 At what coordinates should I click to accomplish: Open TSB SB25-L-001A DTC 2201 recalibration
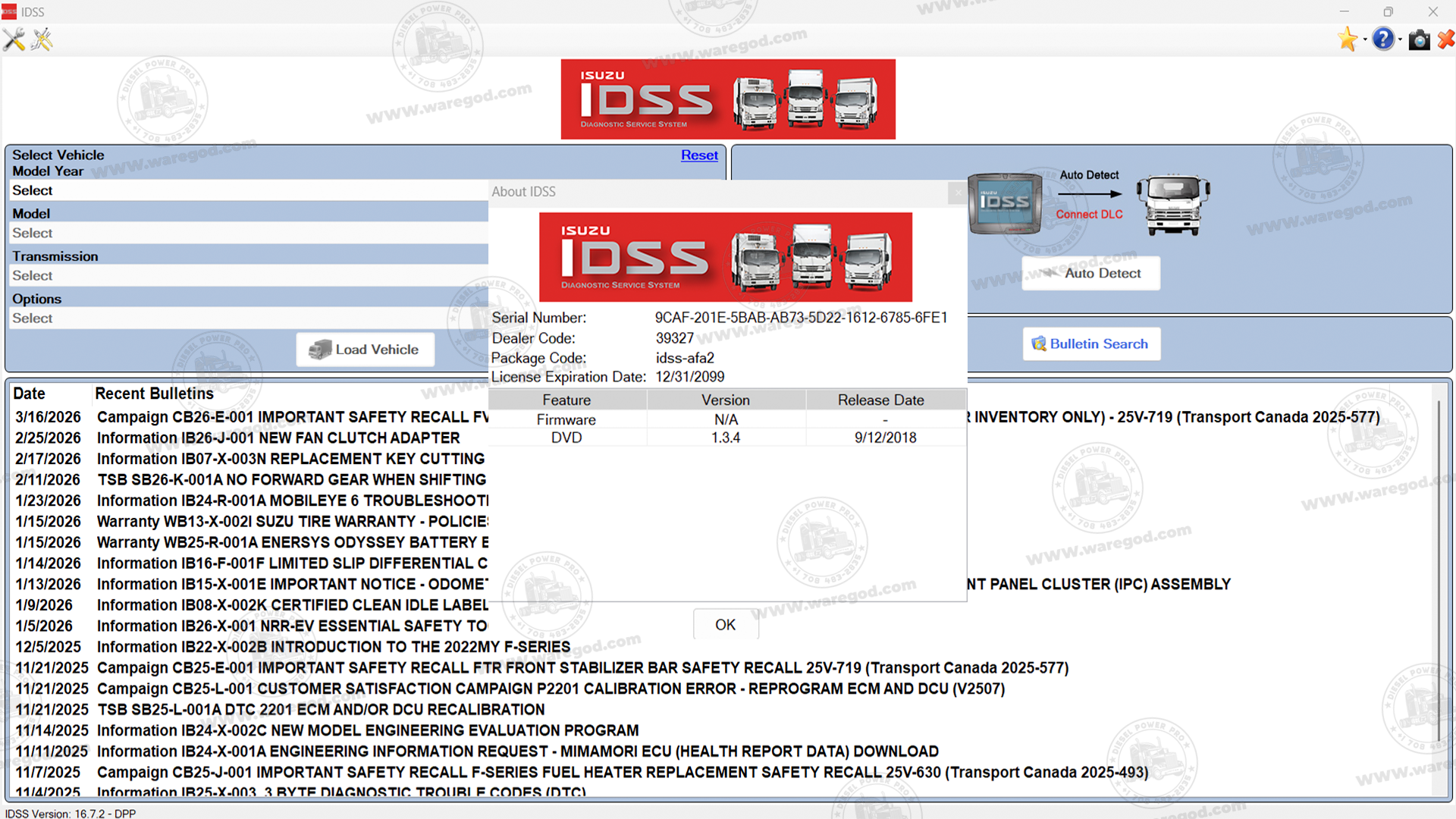(280, 710)
